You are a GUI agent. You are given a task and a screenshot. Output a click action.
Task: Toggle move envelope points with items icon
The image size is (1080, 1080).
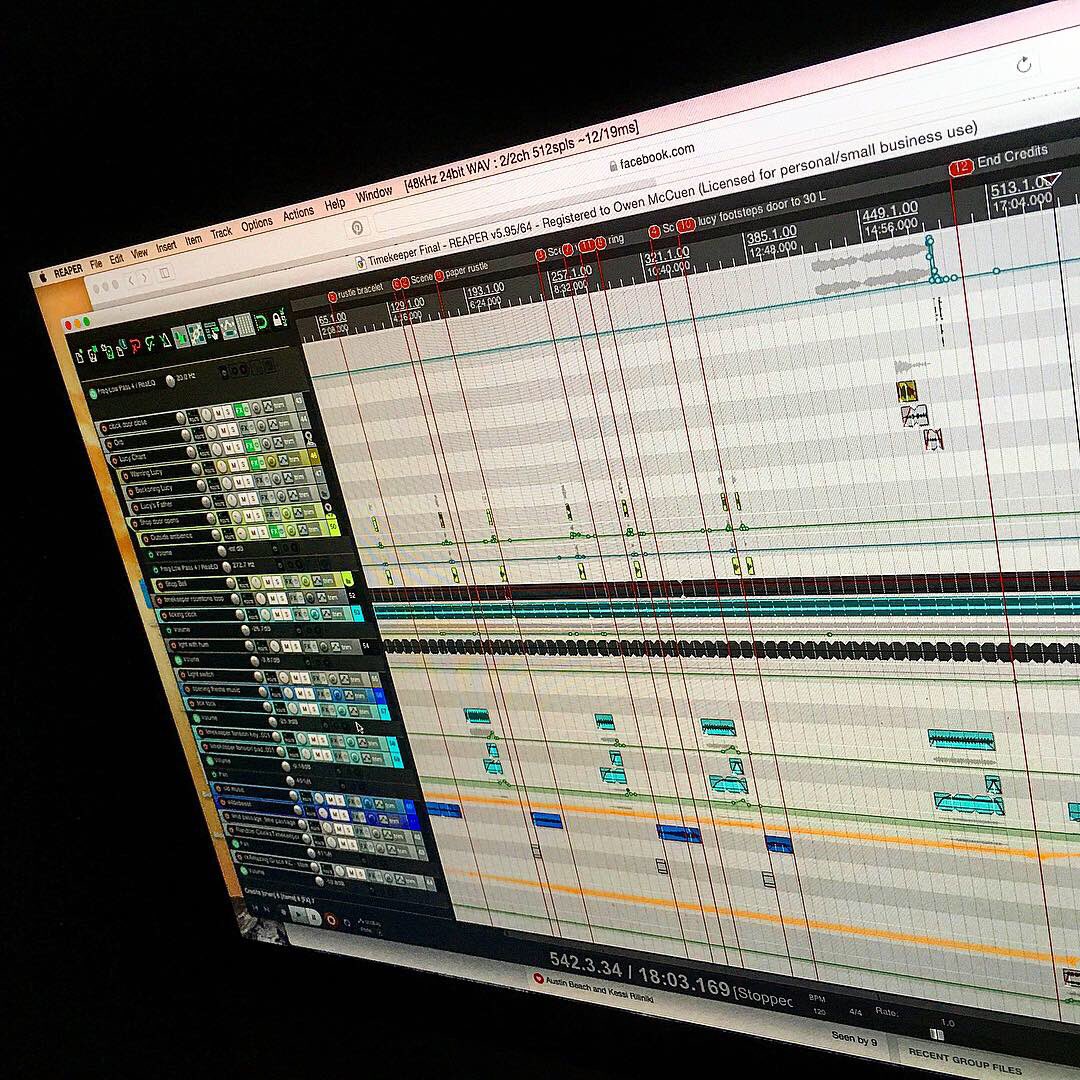click(228, 328)
